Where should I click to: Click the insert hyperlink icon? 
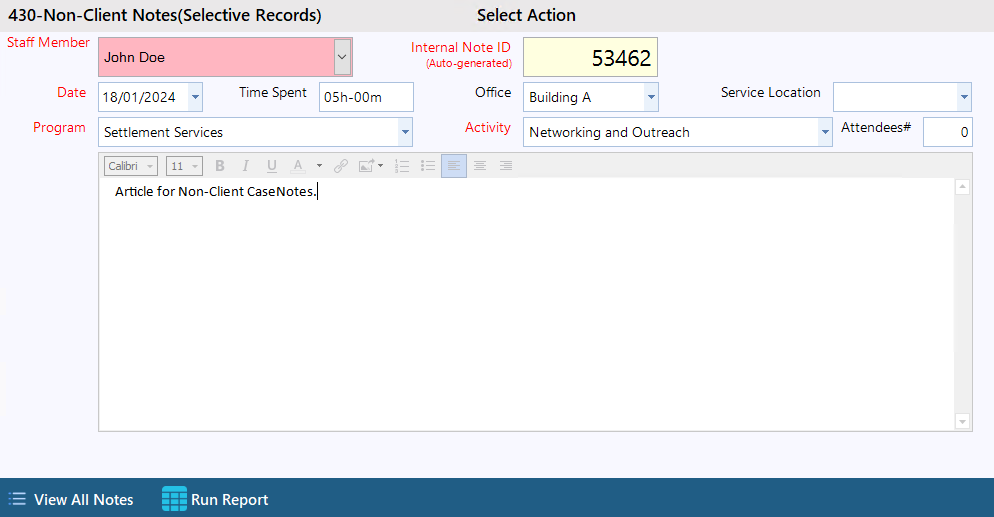pos(341,166)
